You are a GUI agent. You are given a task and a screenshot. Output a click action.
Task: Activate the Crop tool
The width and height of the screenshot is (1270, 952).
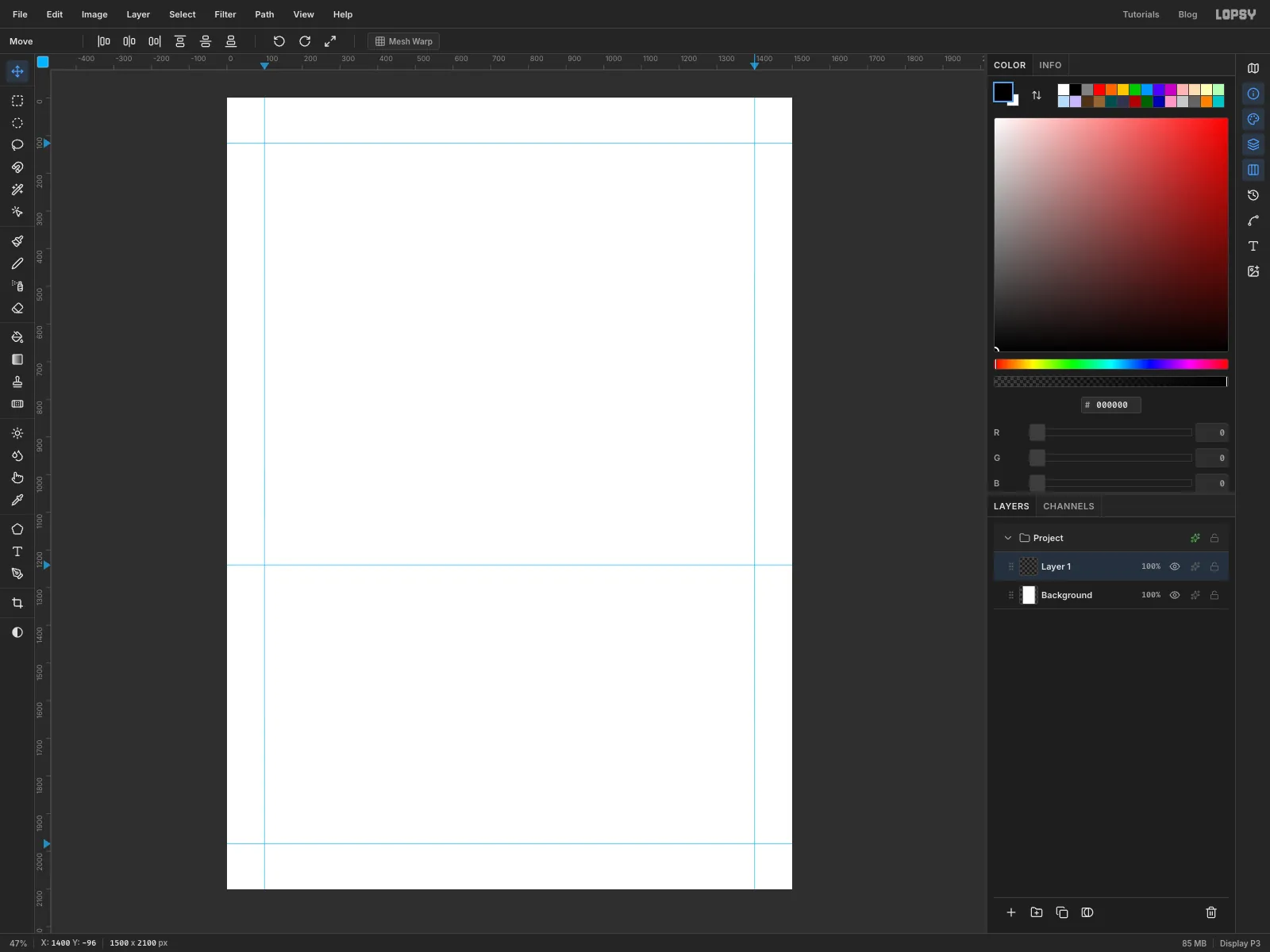click(x=17, y=603)
